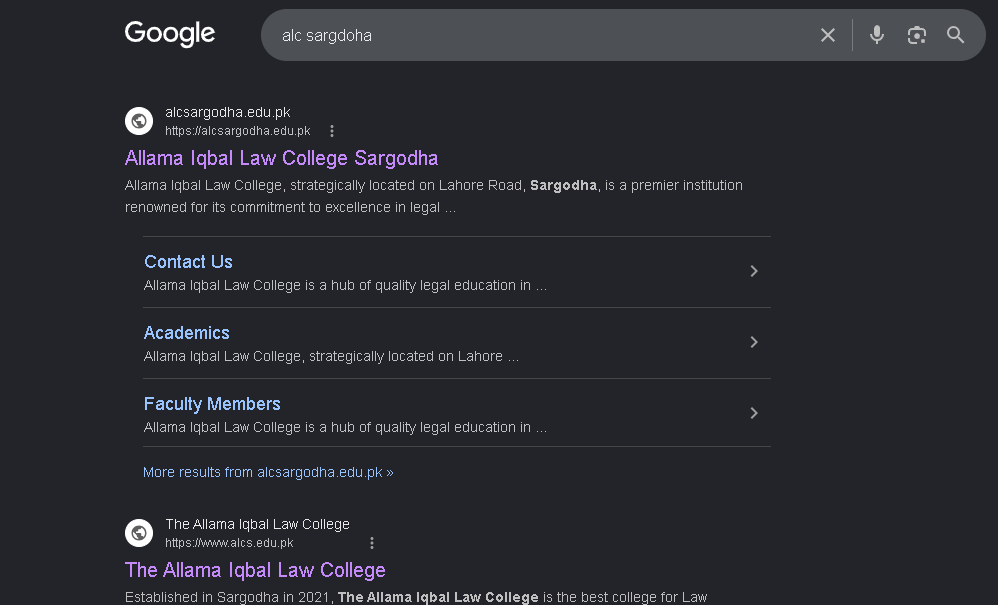Clear the search query with X icon
This screenshot has height=605, width=998.
827,35
